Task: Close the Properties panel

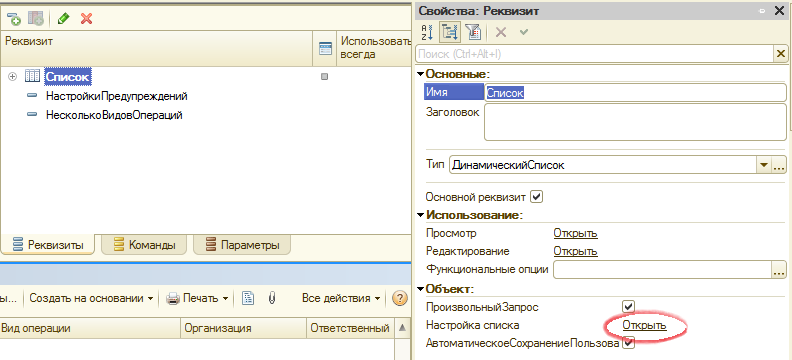Action: (x=780, y=11)
